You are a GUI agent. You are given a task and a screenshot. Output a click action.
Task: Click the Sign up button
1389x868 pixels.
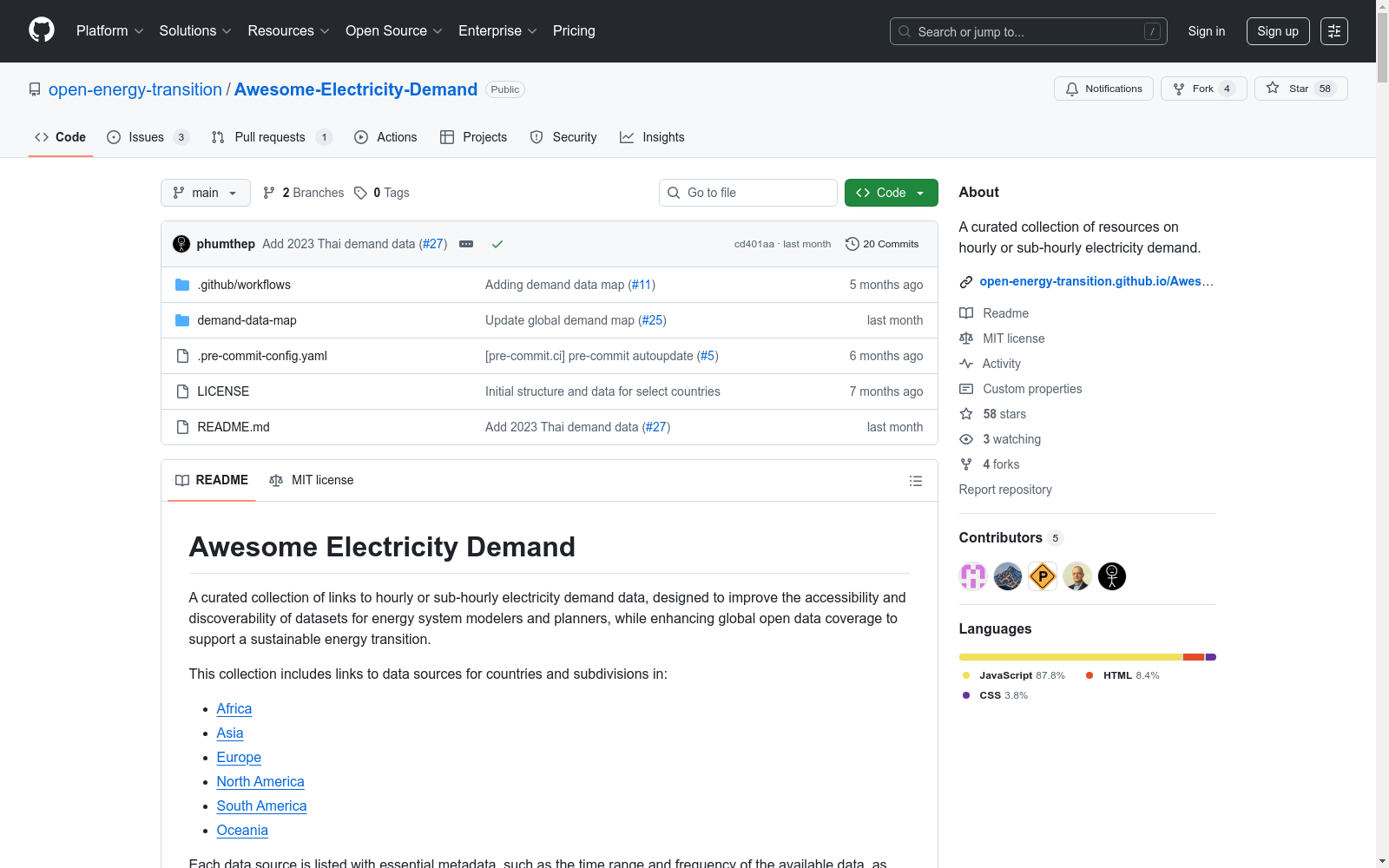tap(1278, 31)
